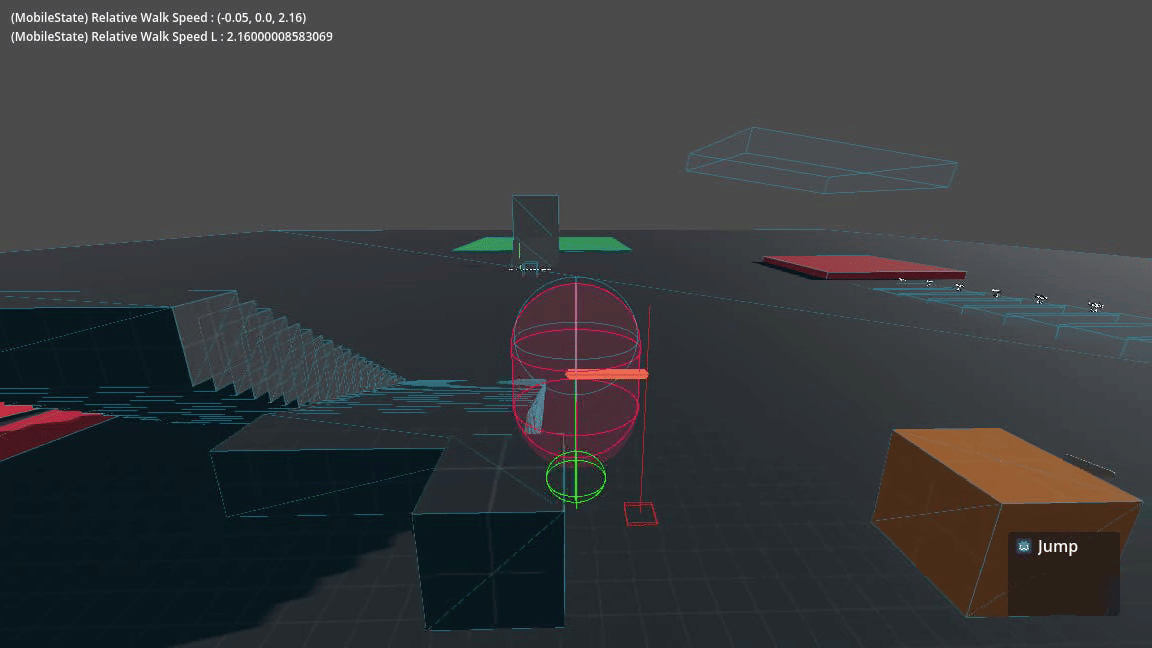This screenshot has width=1152, height=648.
Task: Tap the Jump touch button
Action: coord(1063,573)
